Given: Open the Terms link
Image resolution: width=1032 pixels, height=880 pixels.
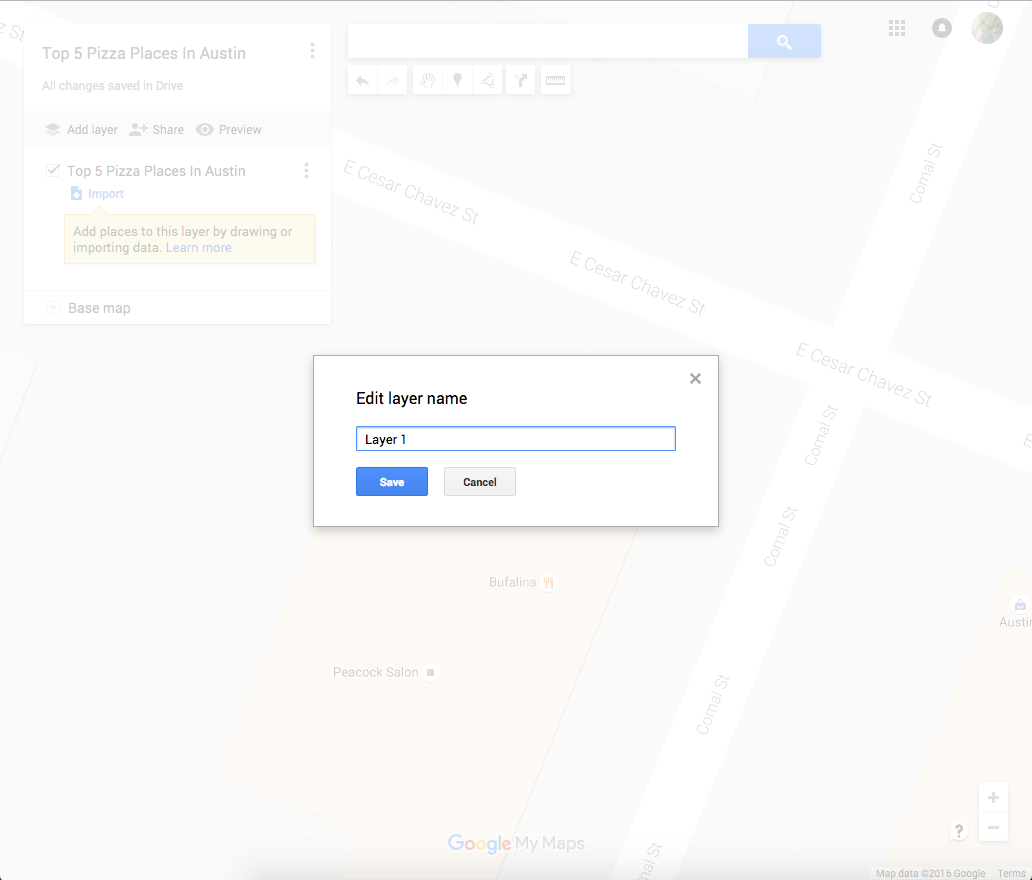Looking at the screenshot, I should [x=1011, y=873].
